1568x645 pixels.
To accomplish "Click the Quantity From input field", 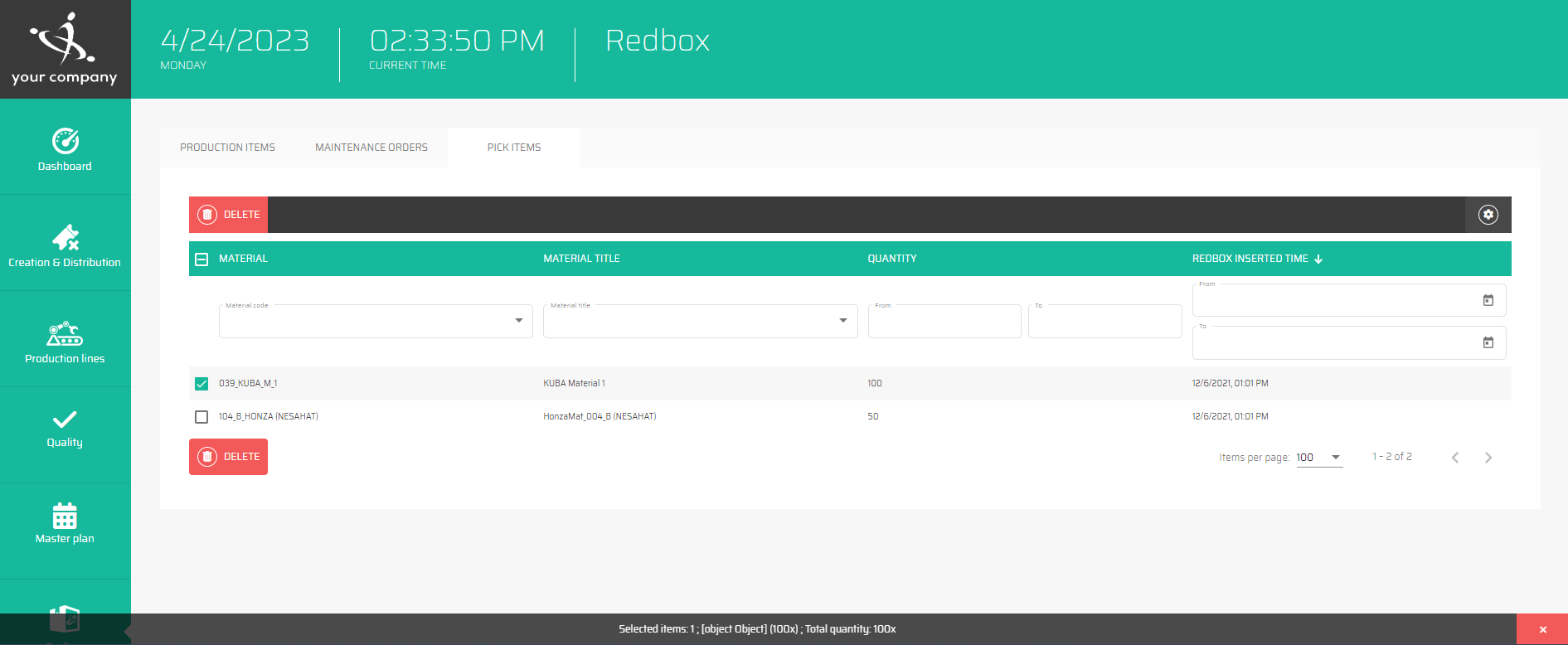I will [x=944, y=322].
